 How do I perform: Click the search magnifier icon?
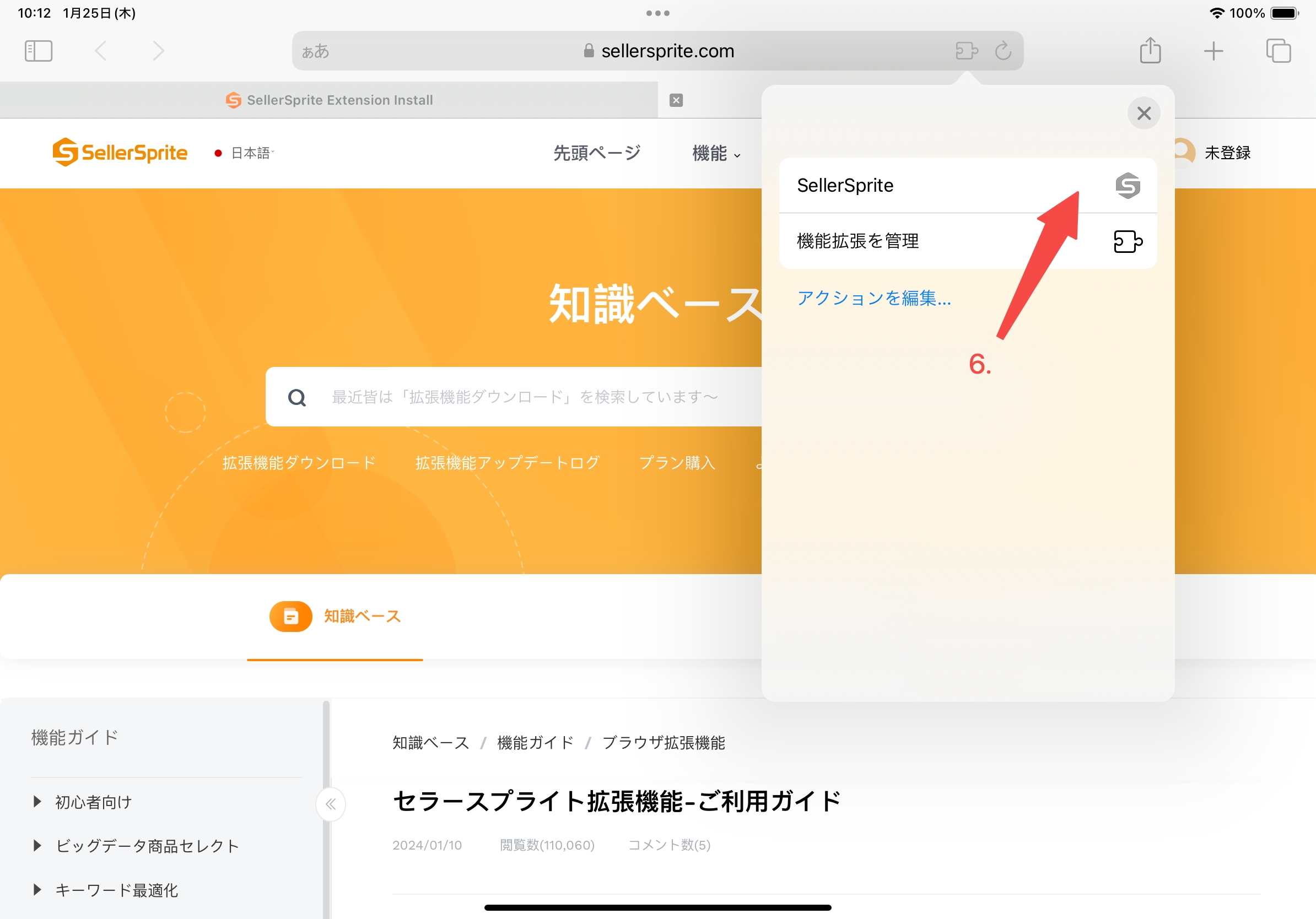pyautogui.click(x=297, y=397)
